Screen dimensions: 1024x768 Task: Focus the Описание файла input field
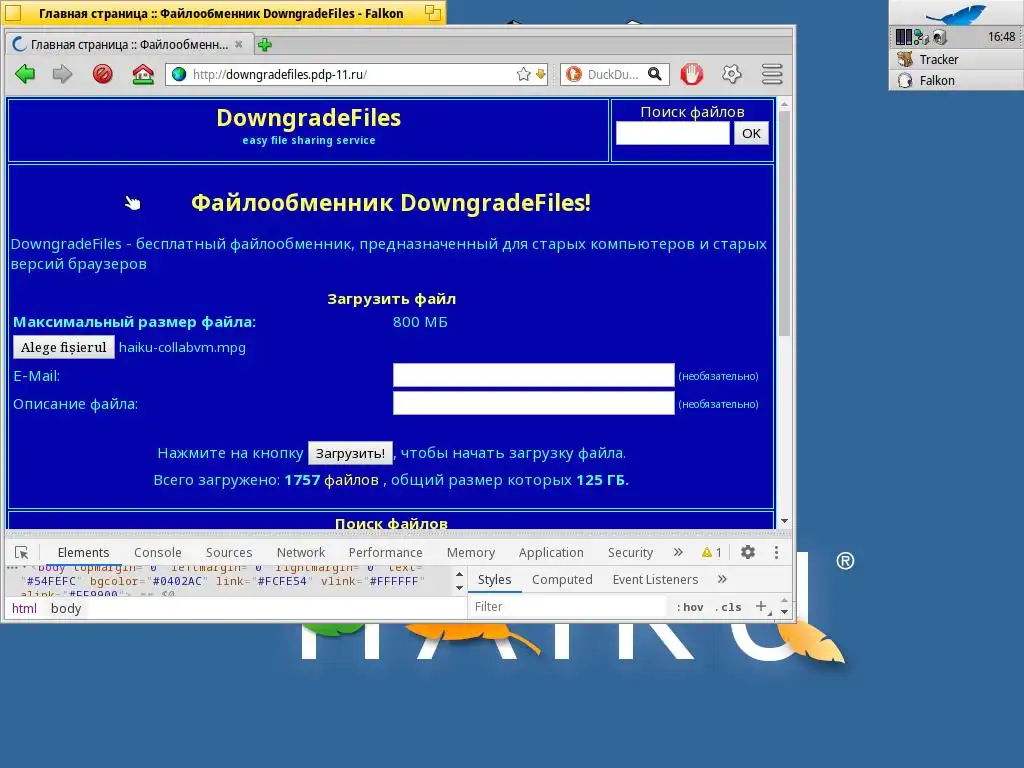coord(534,403)
